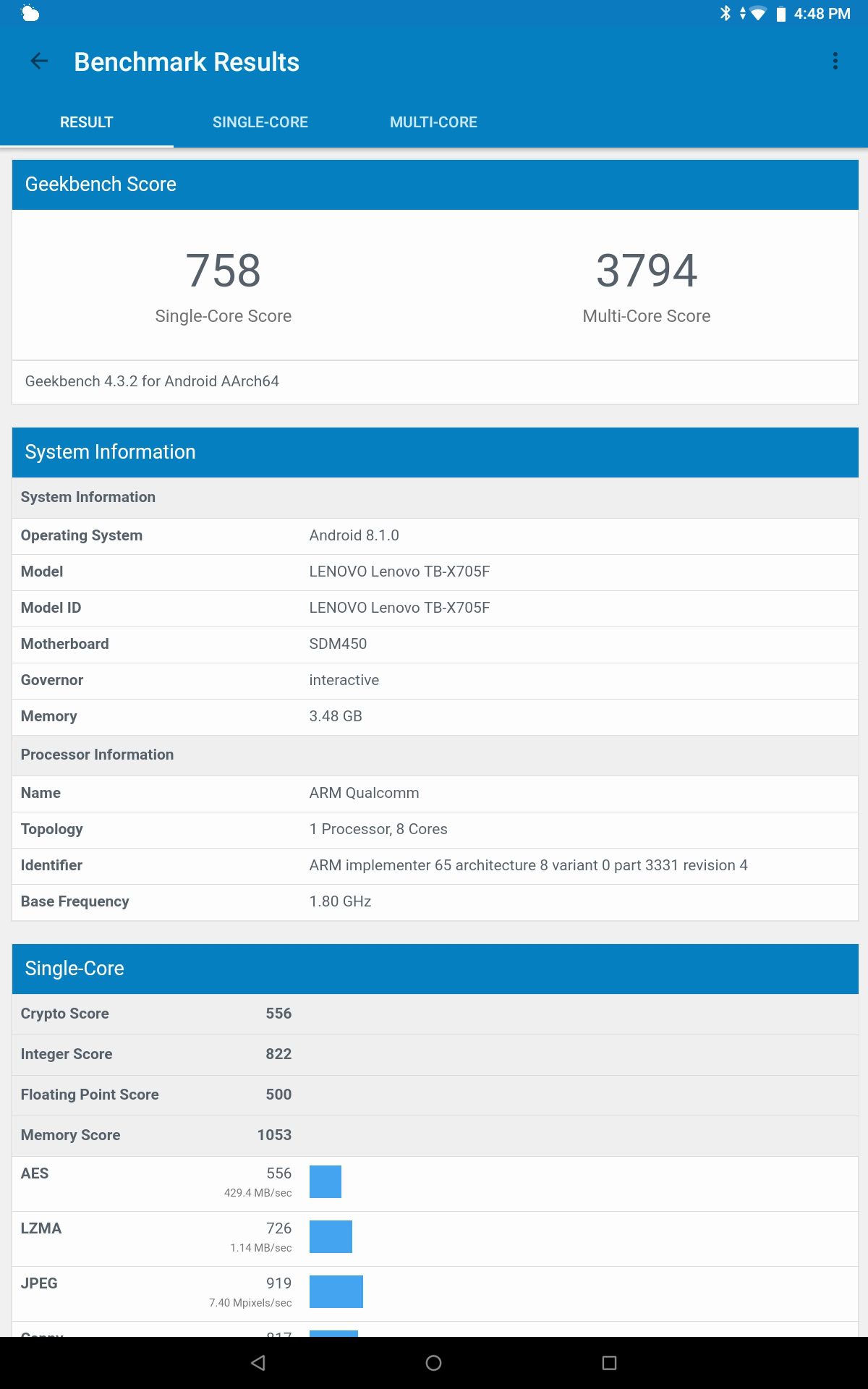Tap the Wi-Fi signal icon
The image size is (868, 1389).
tap(757, 14)
